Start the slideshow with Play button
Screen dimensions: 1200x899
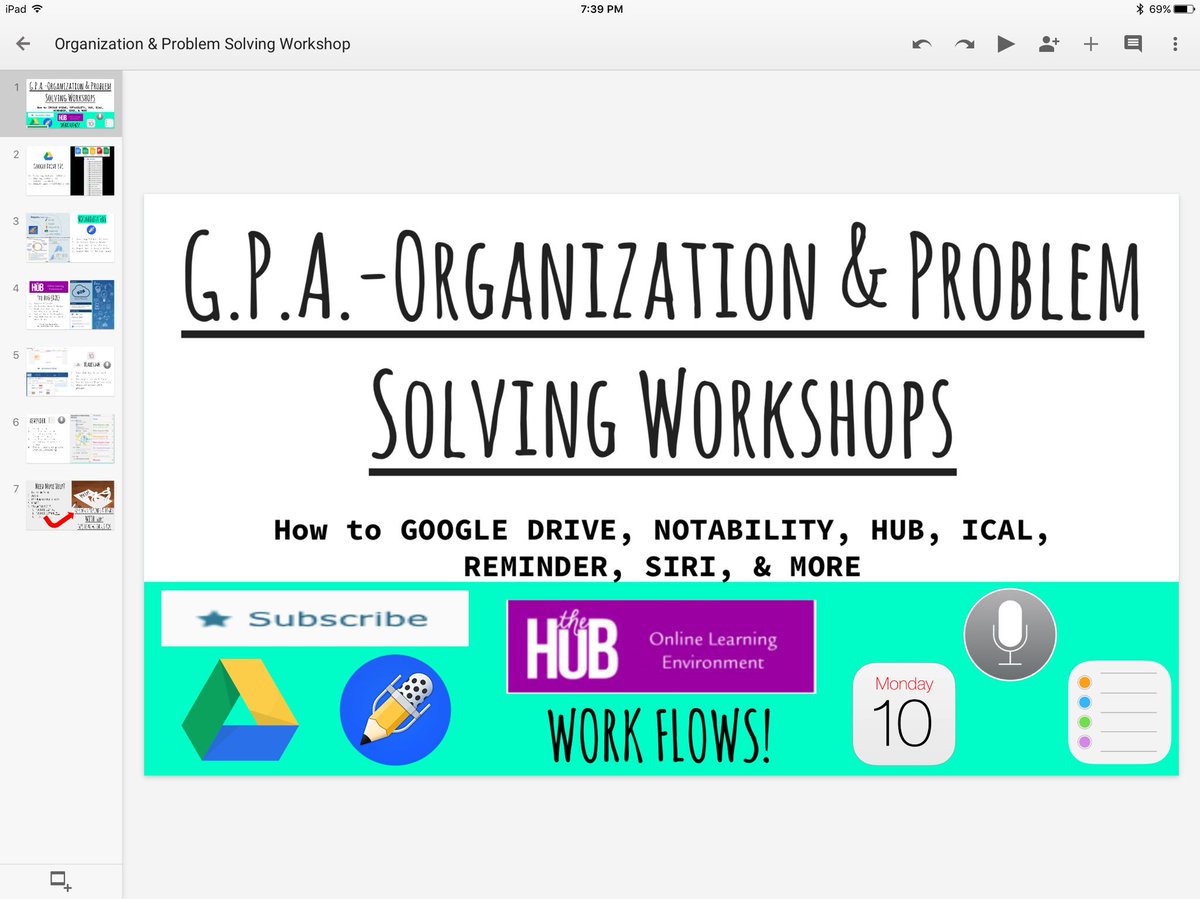pos(1006,44)
